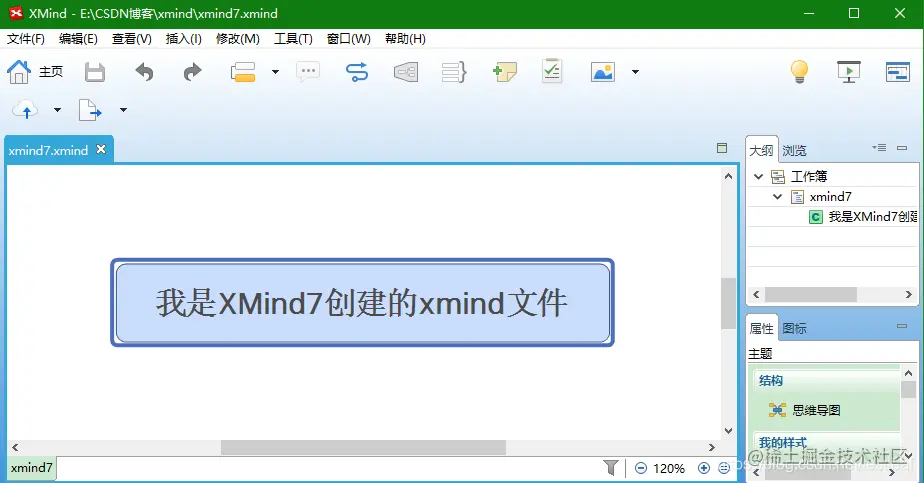The height and width of the screenshot is (483, 924).
Task: Insert a note with the sticky note icon
Action: point(504,72)
